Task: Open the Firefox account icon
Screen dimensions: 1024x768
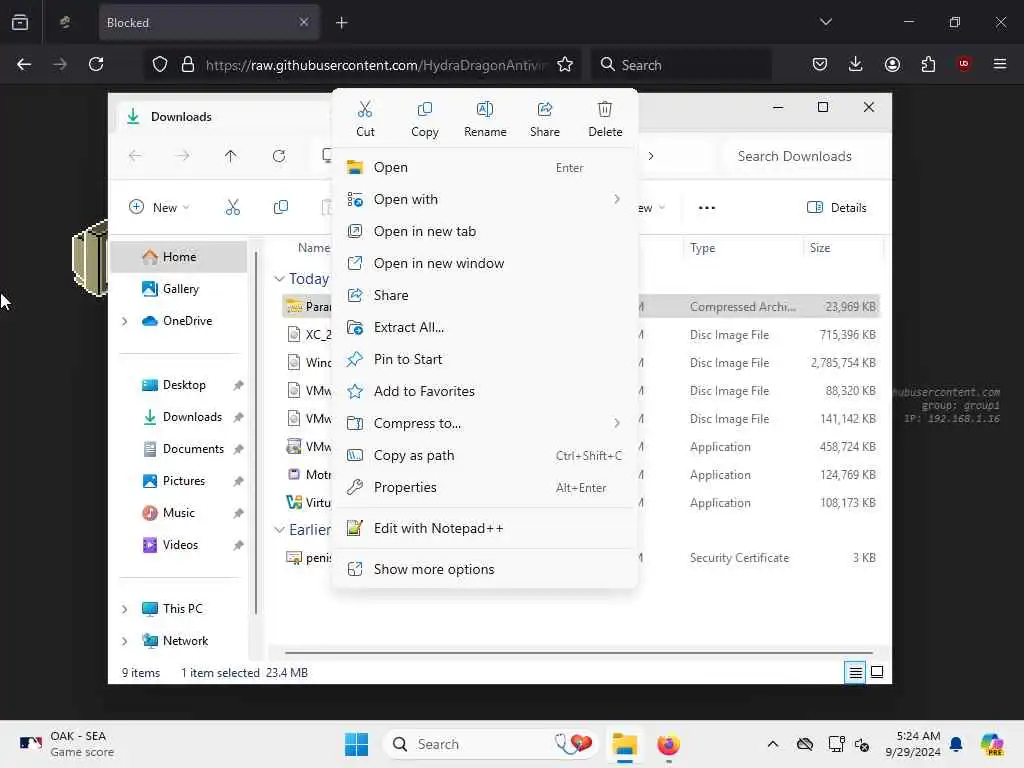Action: click(x=892, y=64)
